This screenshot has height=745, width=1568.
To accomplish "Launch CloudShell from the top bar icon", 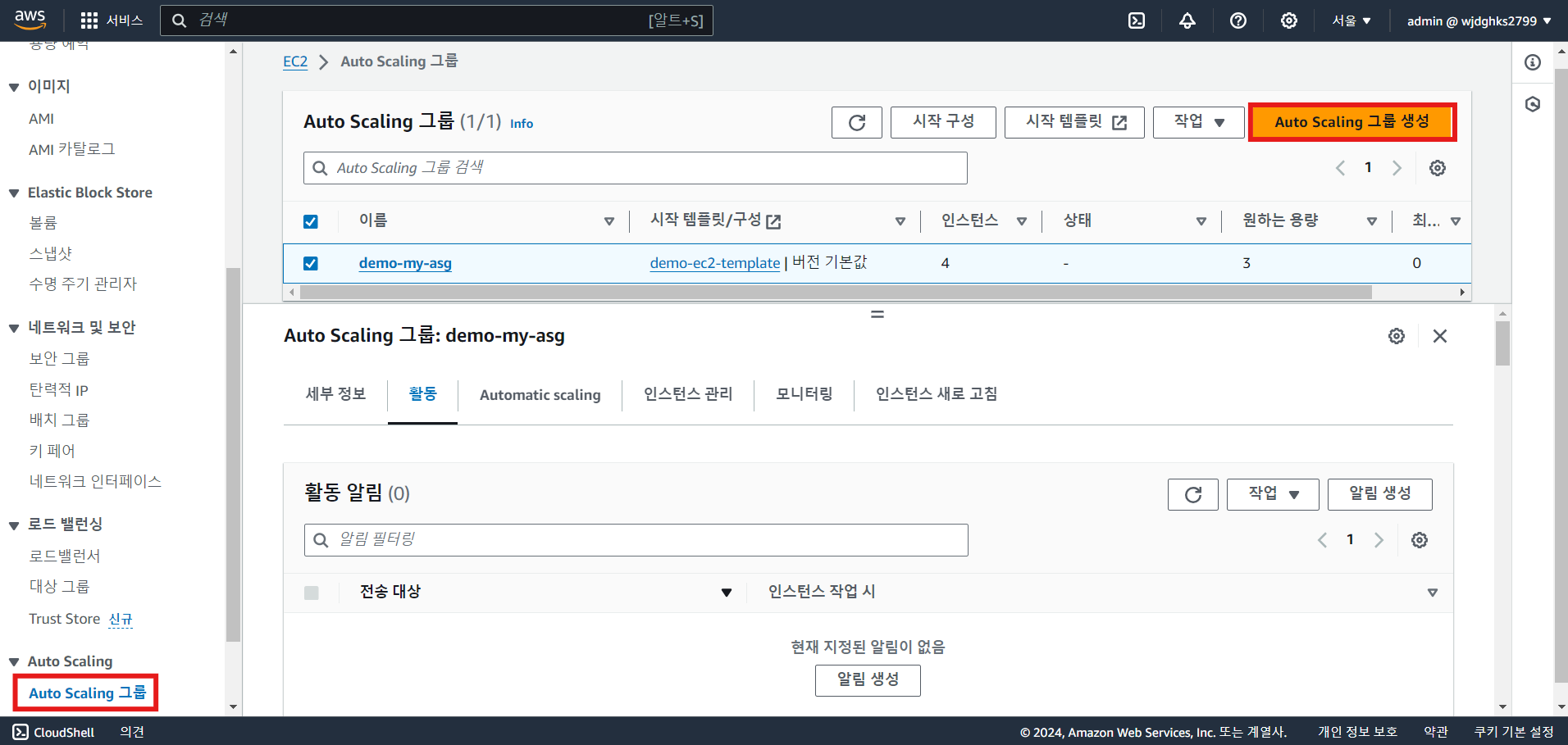I will pos(1137,20).
